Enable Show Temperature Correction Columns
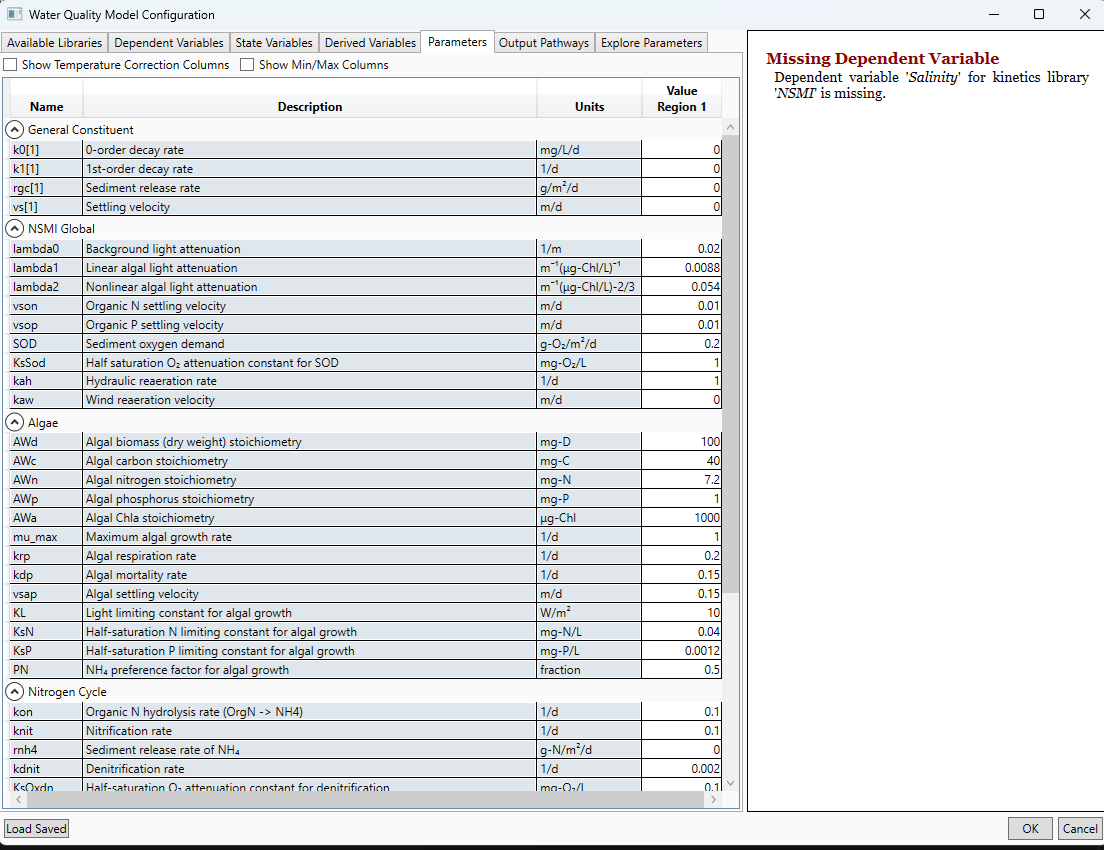The height and width of the screenshot is (850, 1104). coord(11,65)
